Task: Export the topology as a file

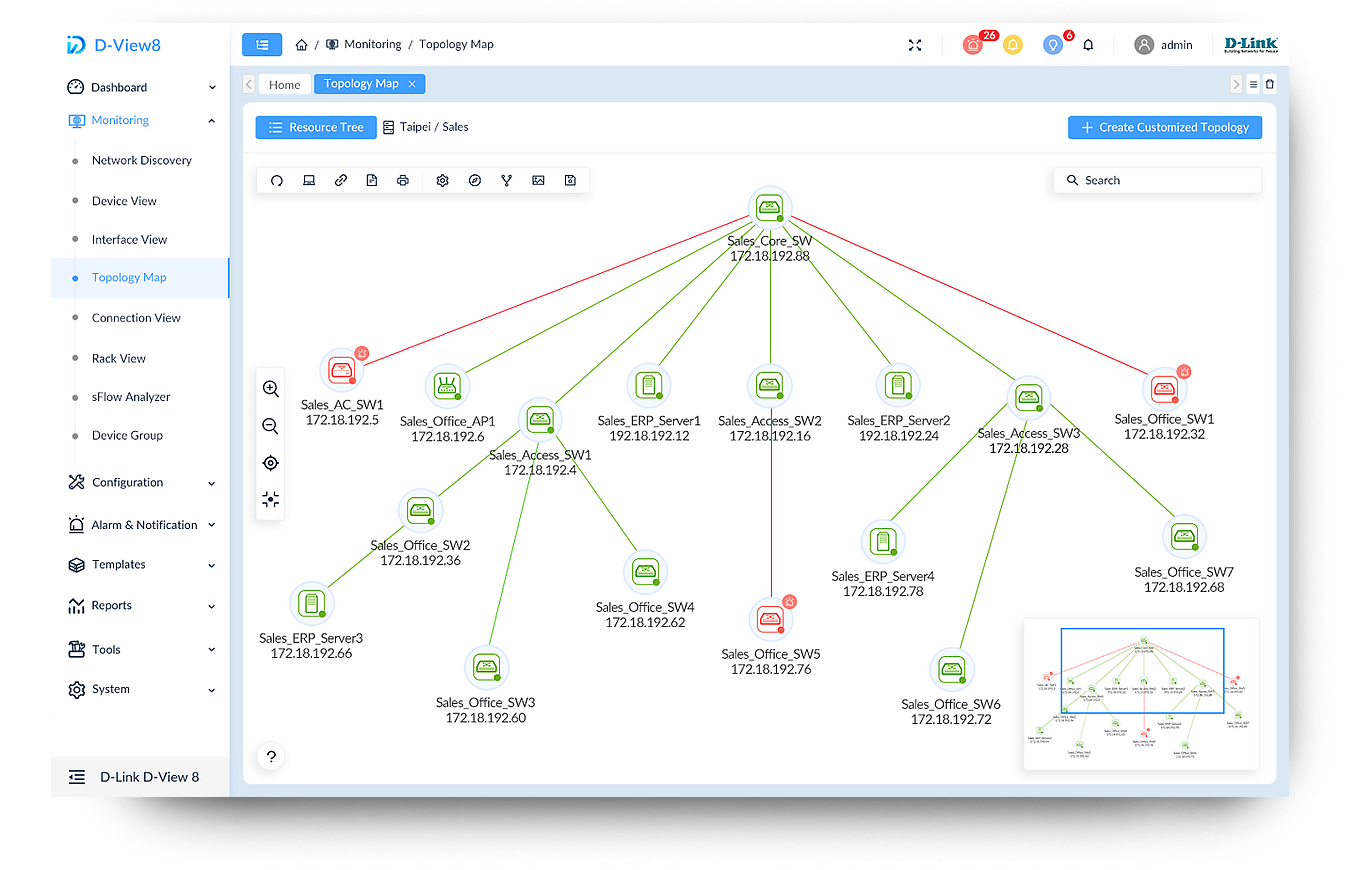Action: click(x=372, y=180)
